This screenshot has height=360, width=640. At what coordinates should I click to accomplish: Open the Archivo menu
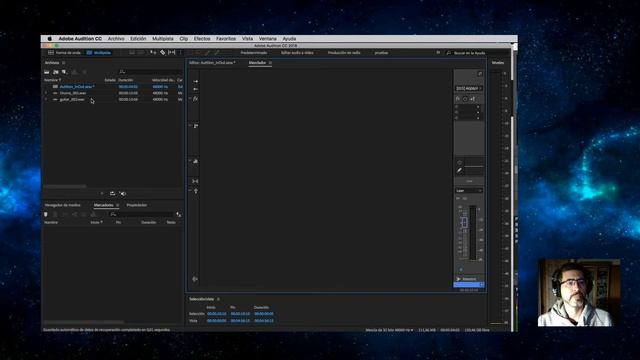(x=116, y=39)
